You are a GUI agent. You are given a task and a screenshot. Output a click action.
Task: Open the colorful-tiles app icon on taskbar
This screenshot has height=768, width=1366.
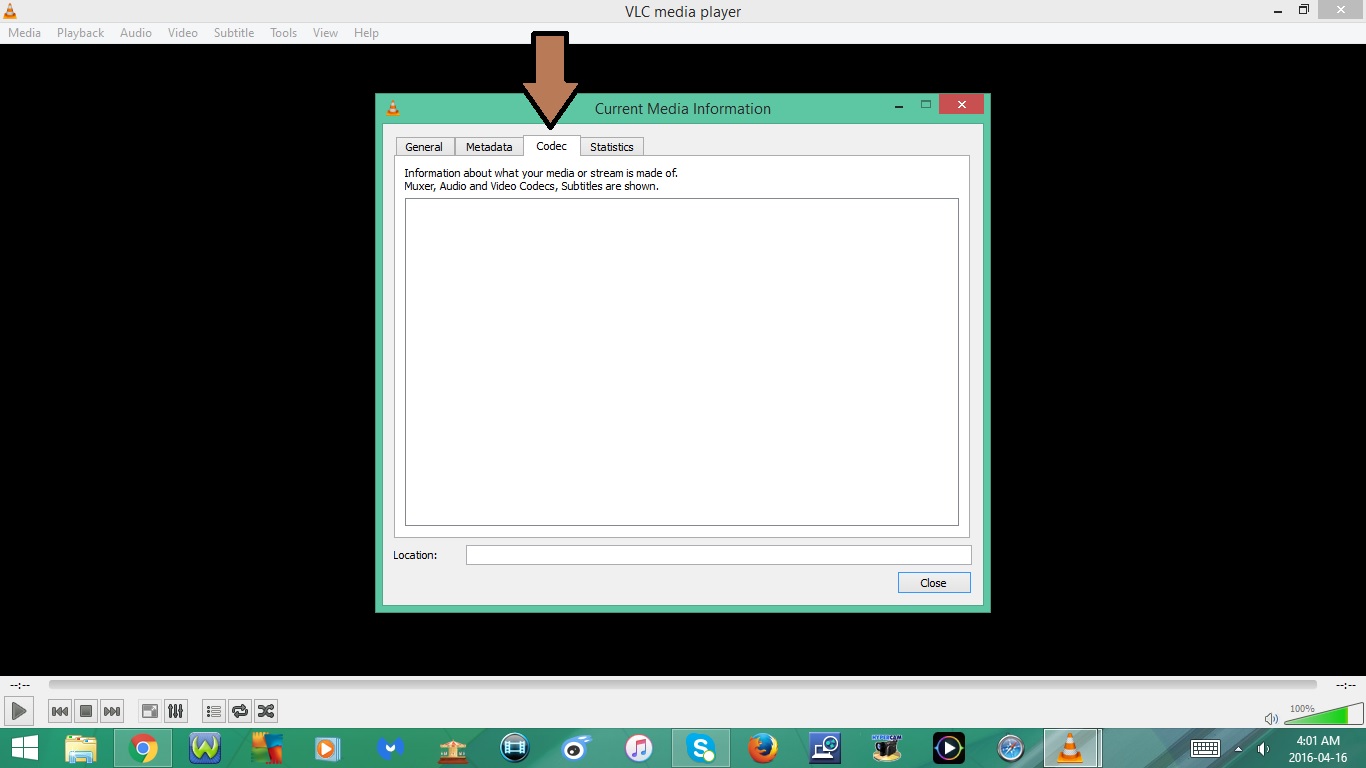[267, 748]
